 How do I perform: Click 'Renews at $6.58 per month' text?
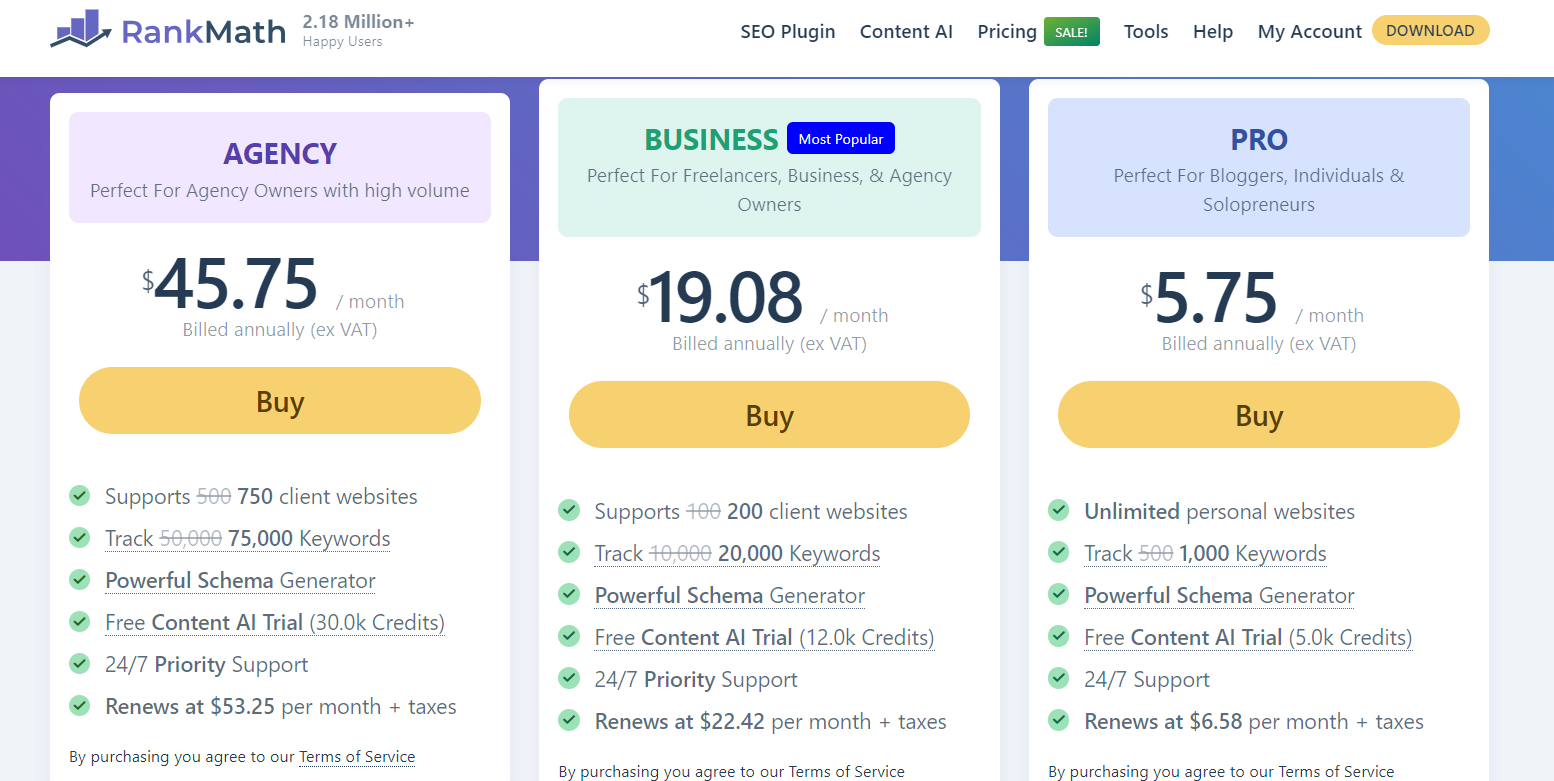pyautogui.click(x=1254, y=721)
